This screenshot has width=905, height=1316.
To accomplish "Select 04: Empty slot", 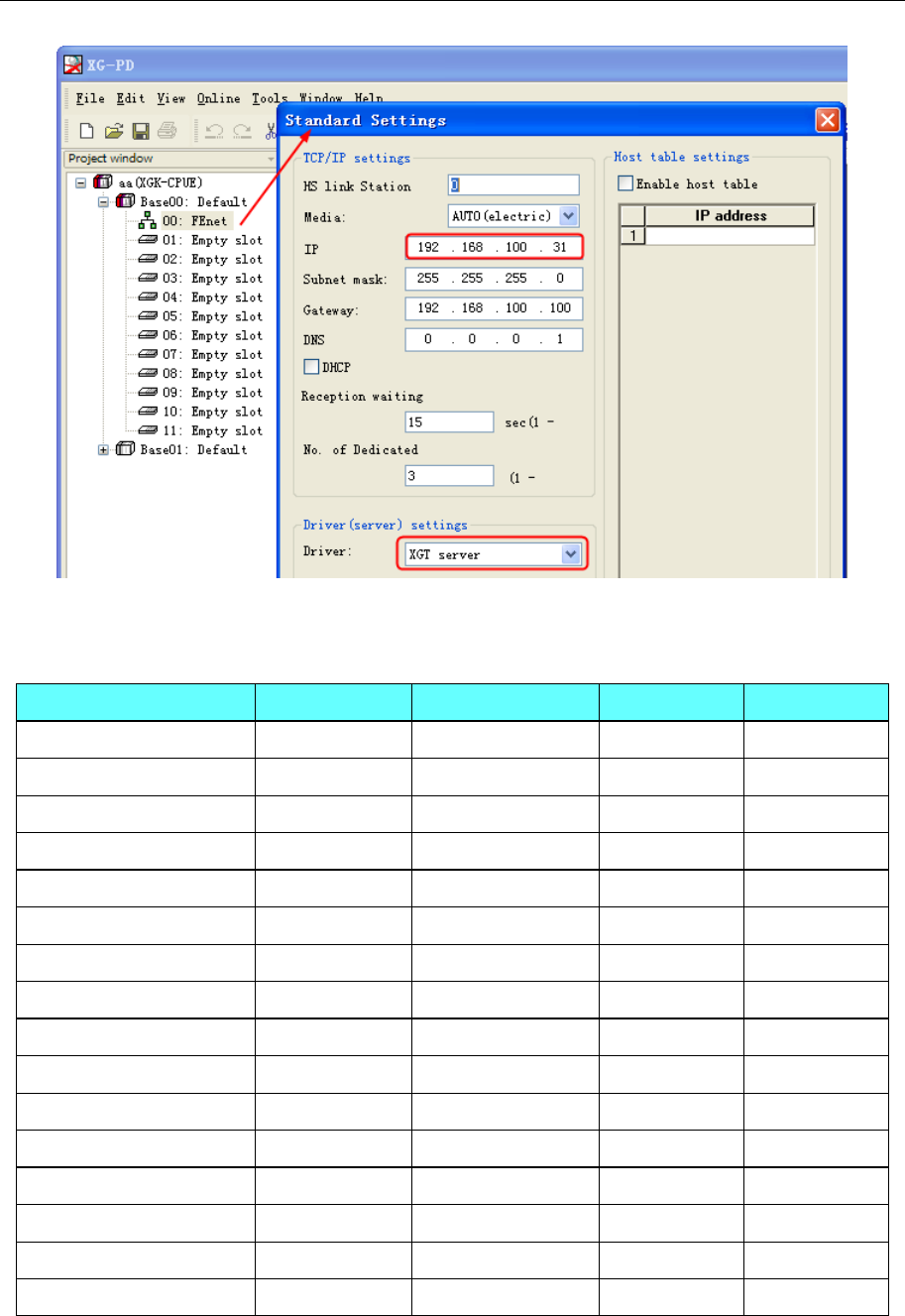I will [213, 298].
